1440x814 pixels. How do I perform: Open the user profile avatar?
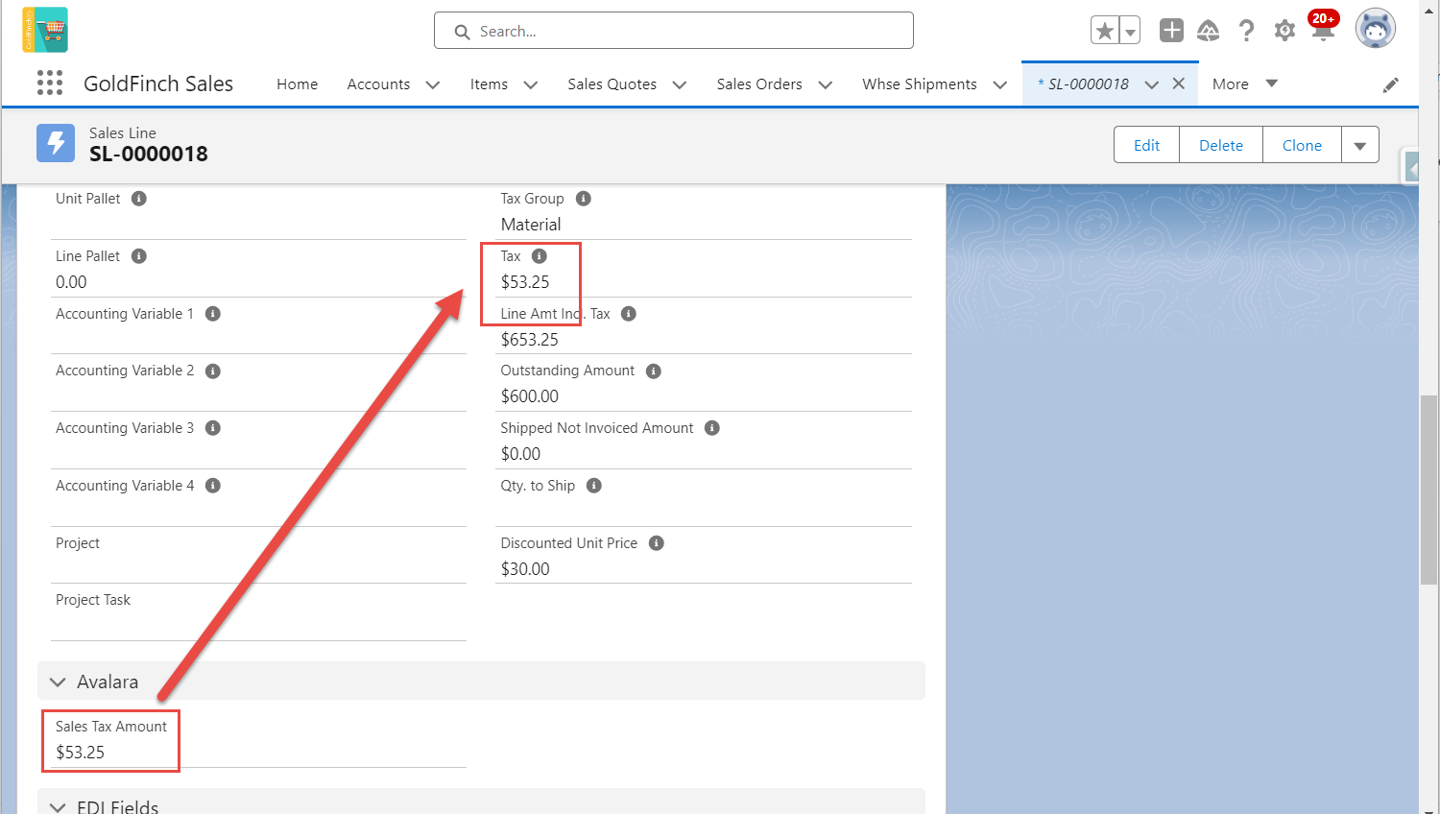tap(1375, 30)
